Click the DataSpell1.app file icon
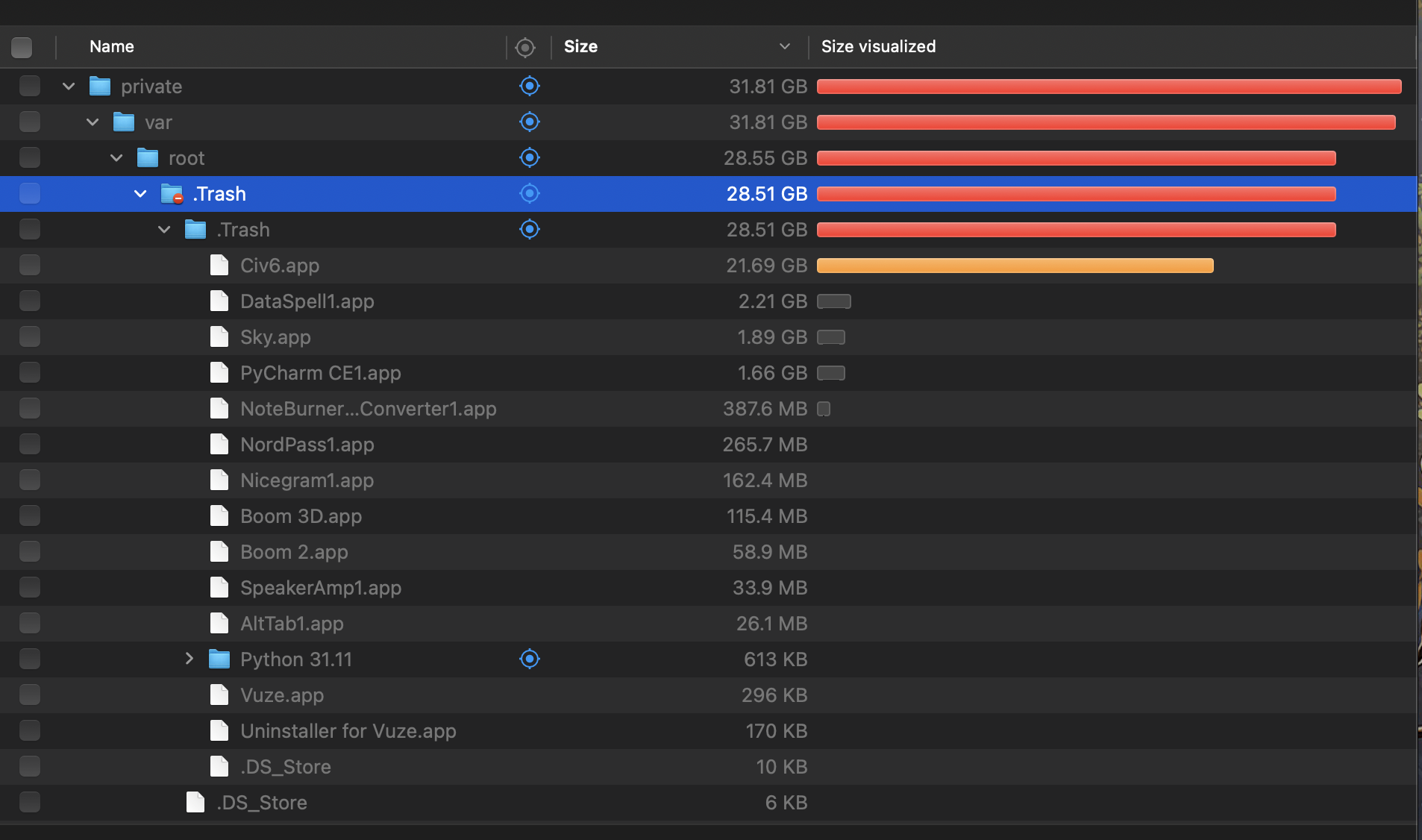1422x840 pixels. 219,301
